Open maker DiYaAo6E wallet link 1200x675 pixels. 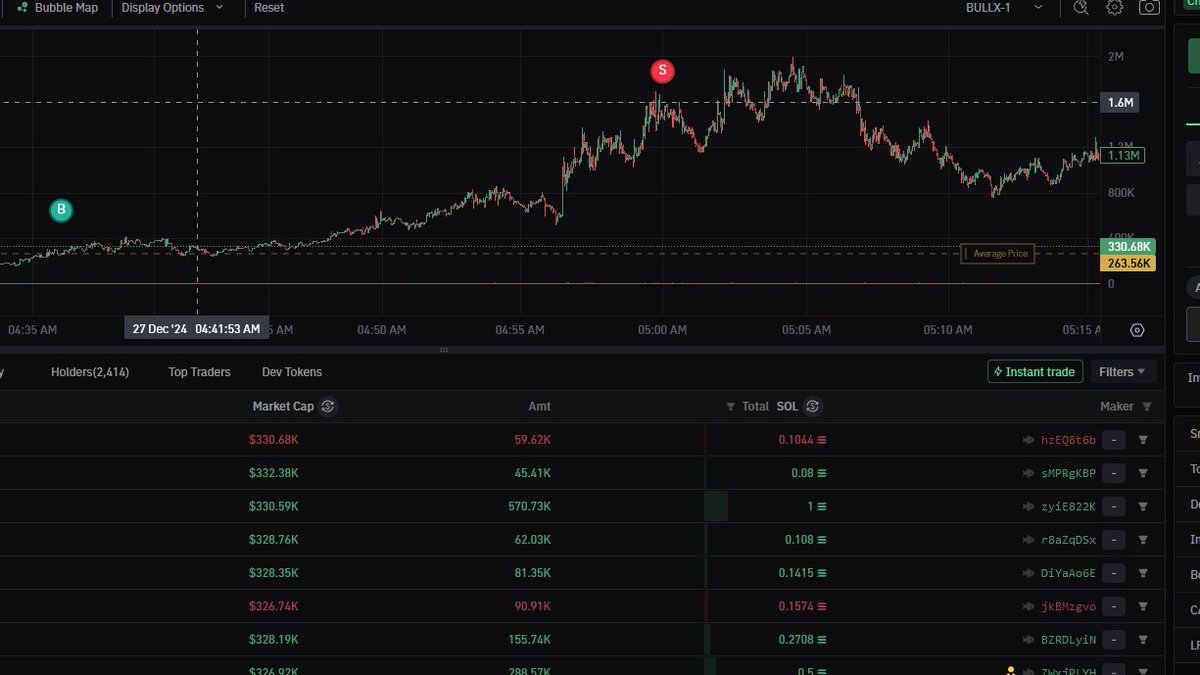pos(1068,573)
